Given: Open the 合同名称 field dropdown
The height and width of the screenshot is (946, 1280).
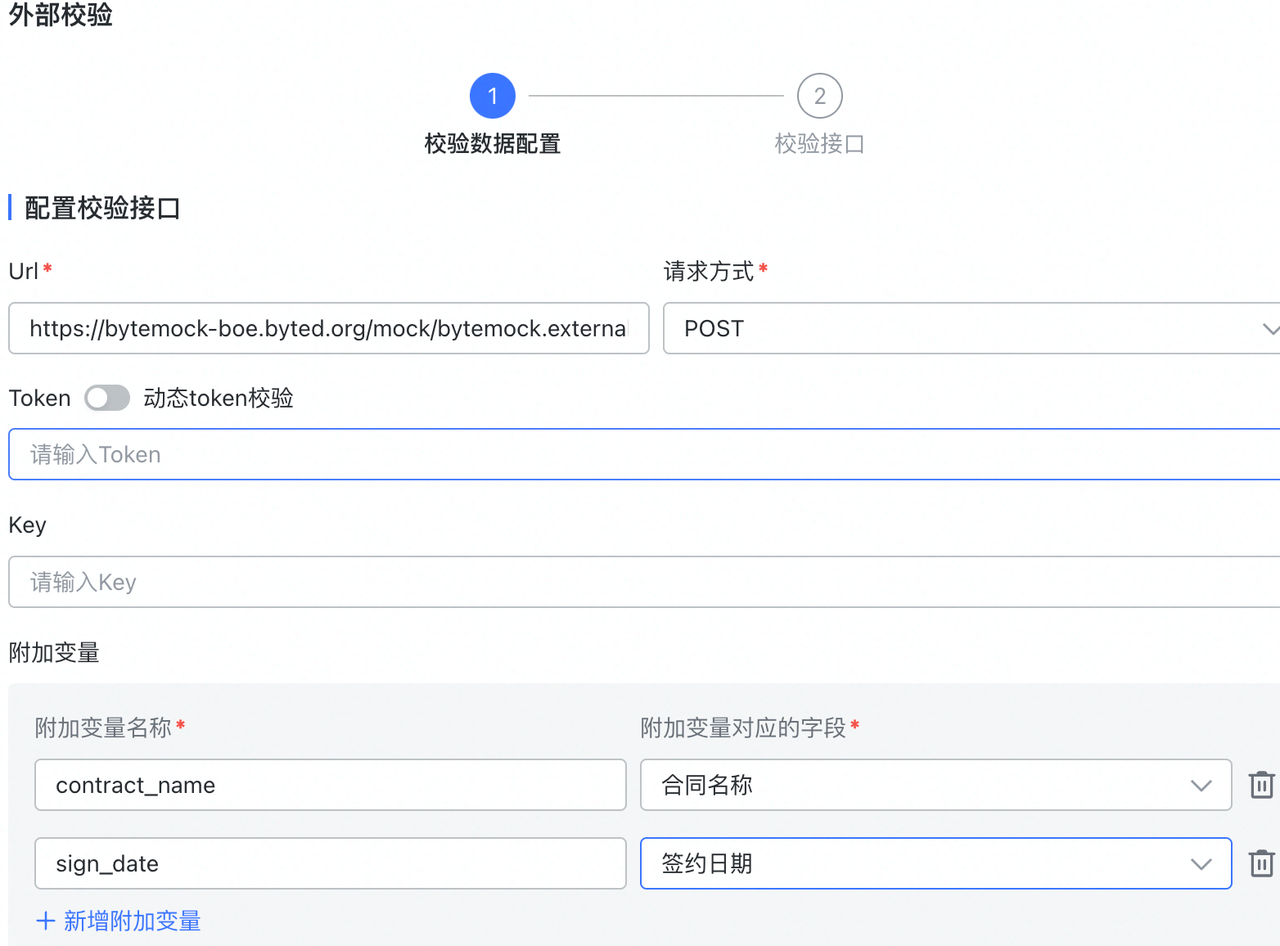Looking at the screenshot, I should tap(920, 785).
